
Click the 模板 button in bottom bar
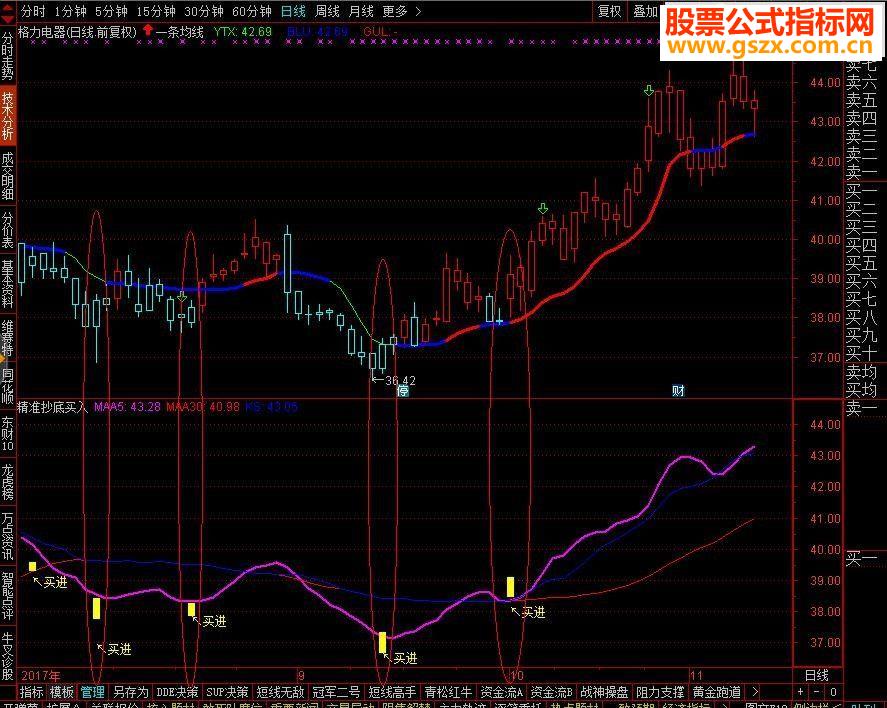[62, 692]
